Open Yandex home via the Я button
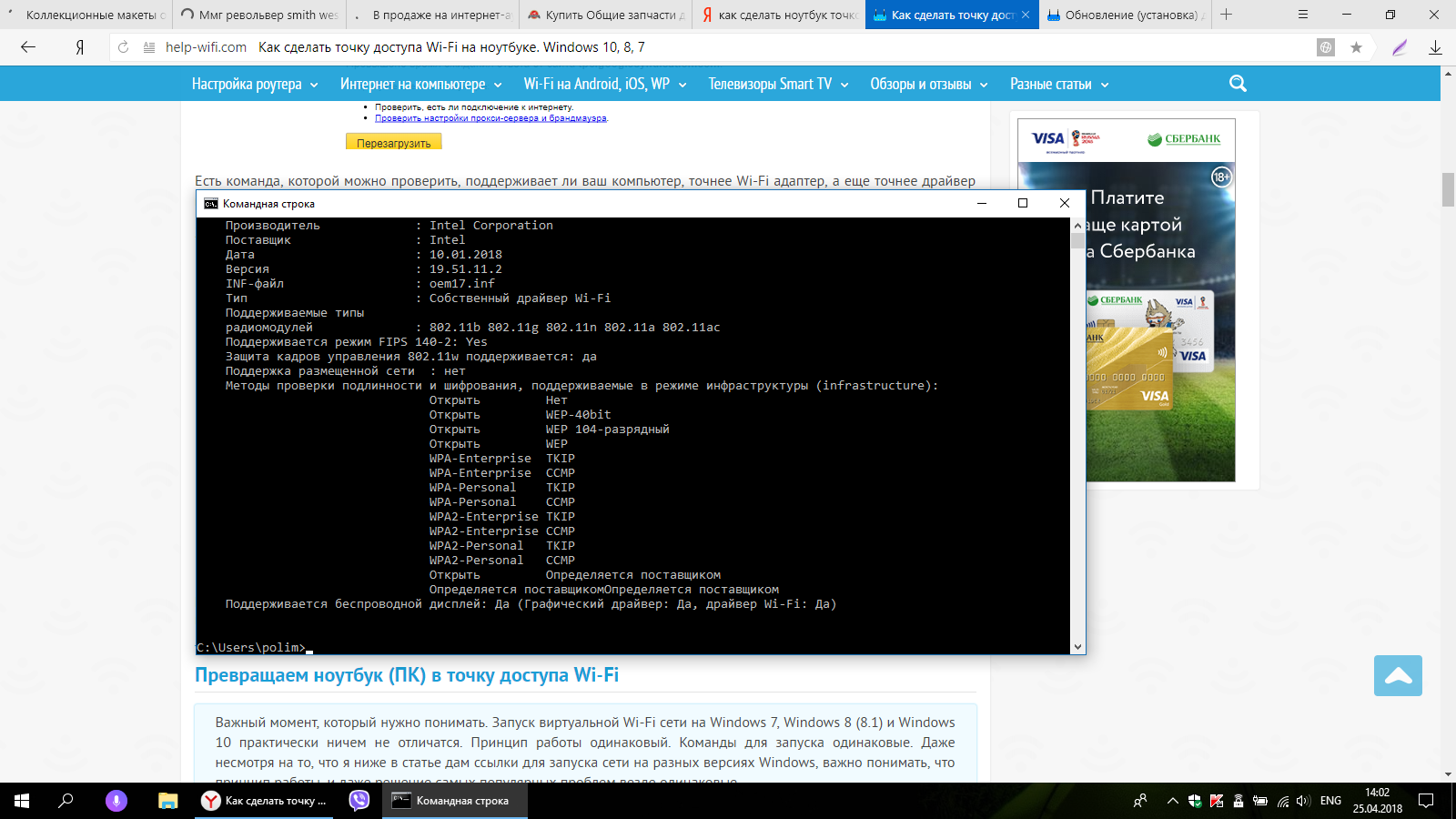The width and height of the screenshot is (1456, 819). pos(80,47)
